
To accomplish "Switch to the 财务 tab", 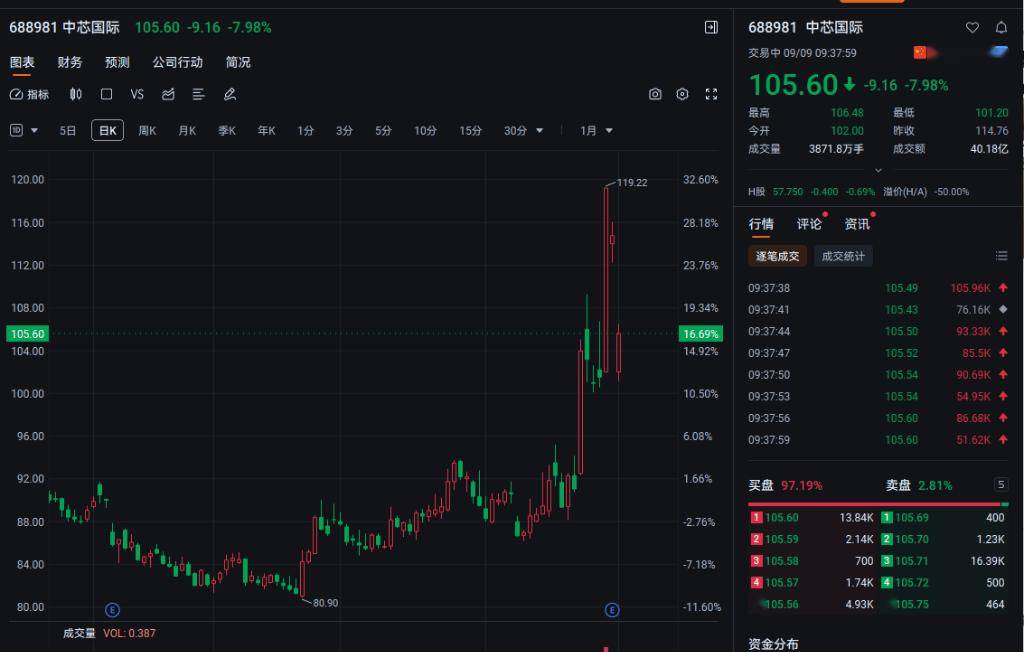I will pyautogui.click(x=70, y=62).
